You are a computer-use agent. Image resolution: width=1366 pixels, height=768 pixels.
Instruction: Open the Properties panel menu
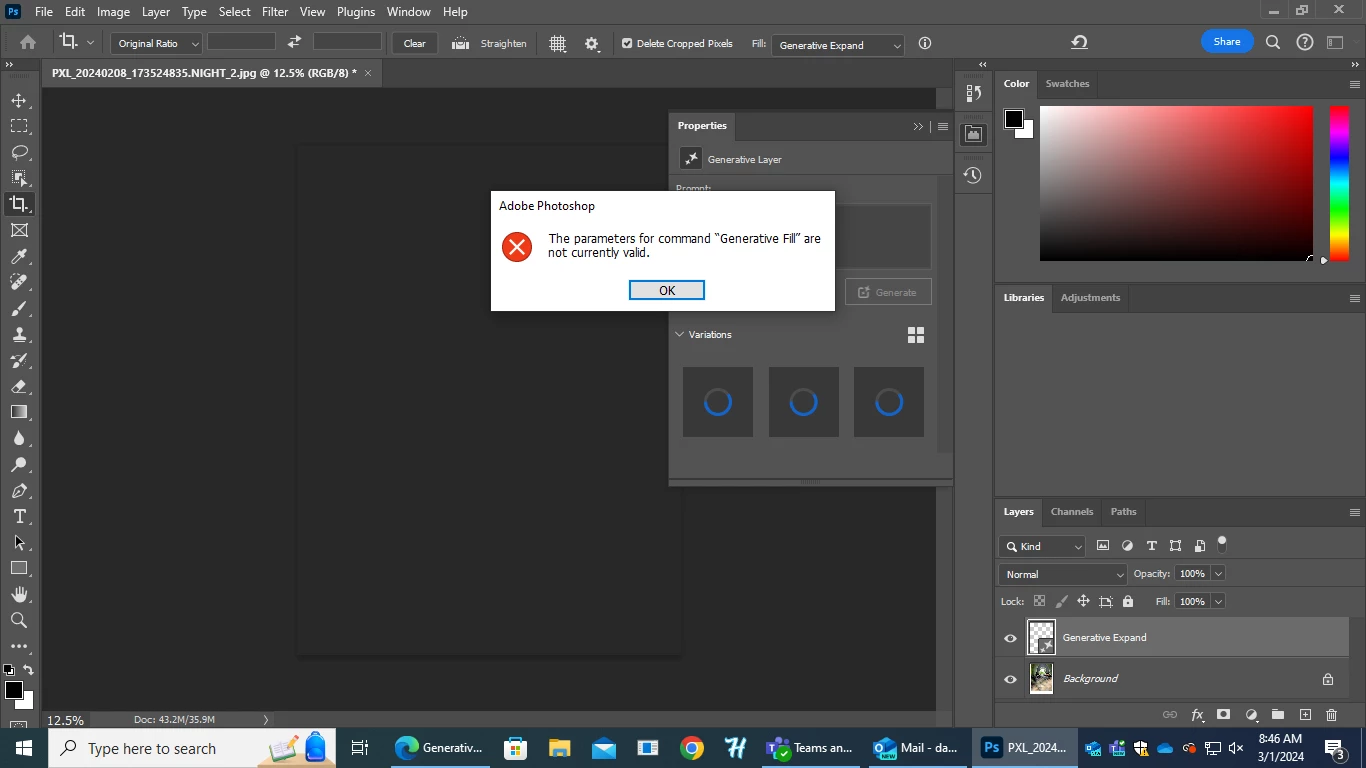coord(943,126)
